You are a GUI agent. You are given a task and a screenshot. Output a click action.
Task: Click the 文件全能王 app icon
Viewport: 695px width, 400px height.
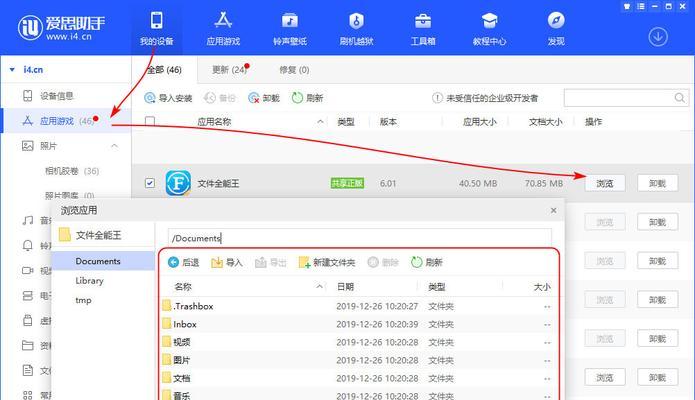178,183
